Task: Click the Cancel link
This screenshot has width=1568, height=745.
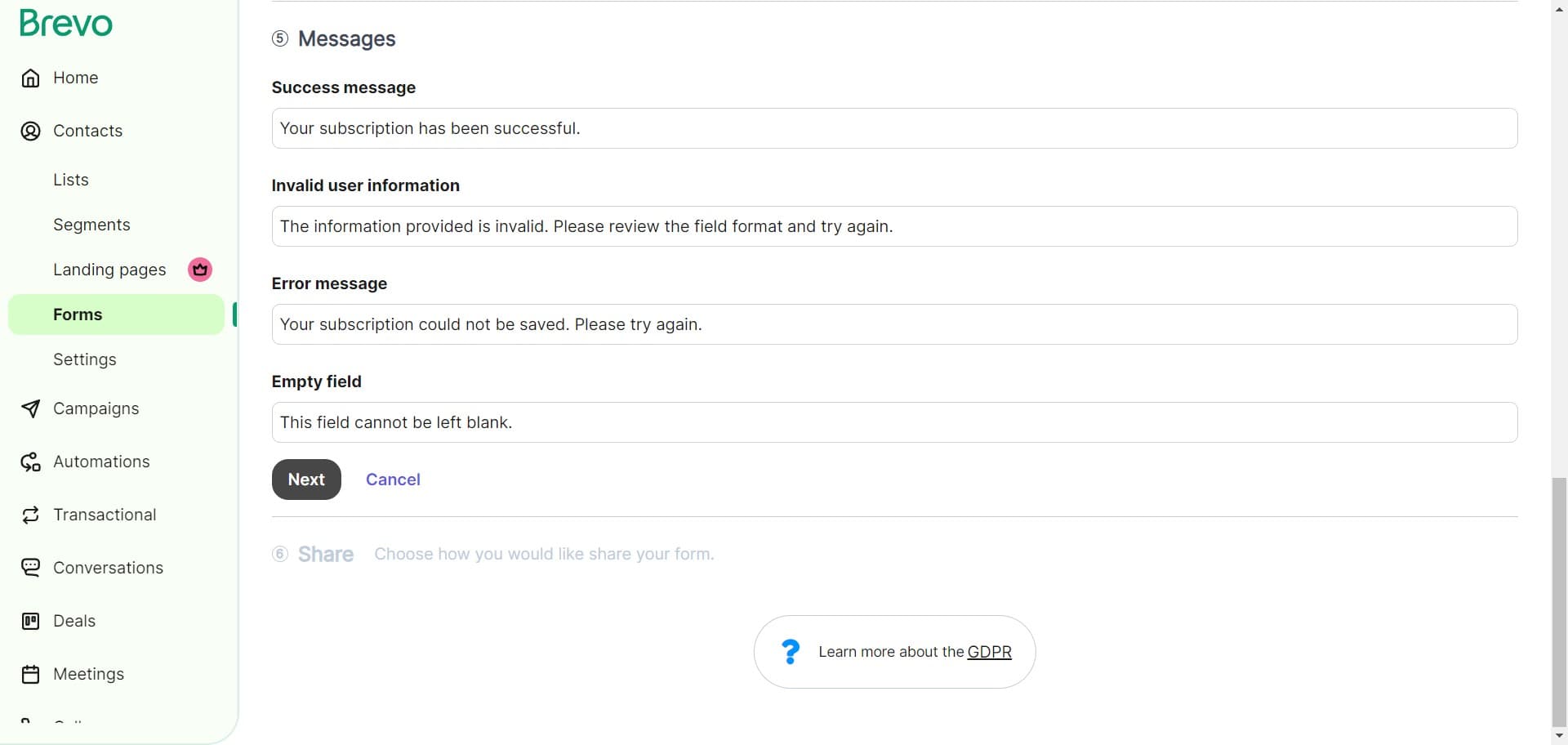Action: click(x=393, y=479)
